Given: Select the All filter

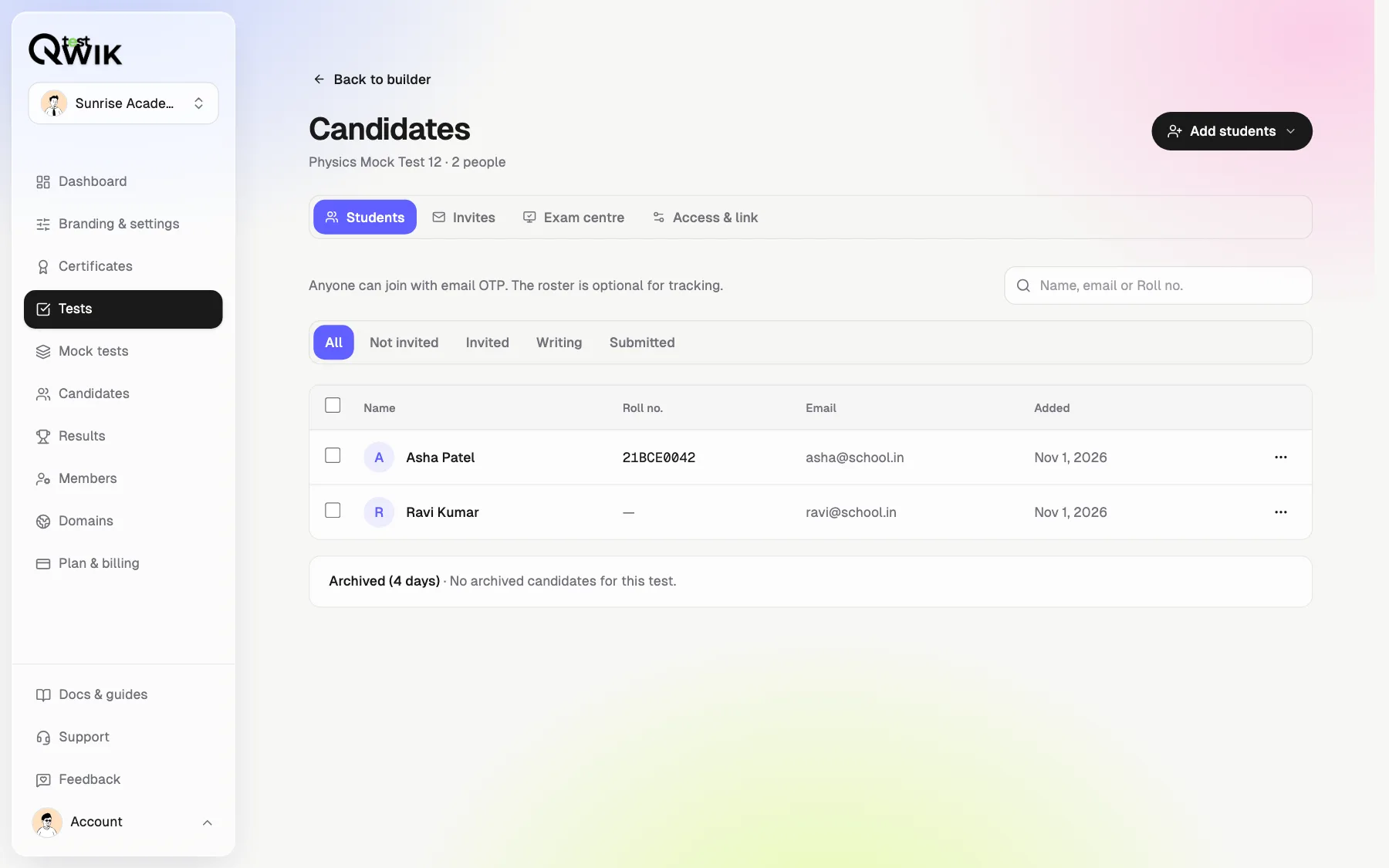Looking at the screenshot, I should [333, 343].
